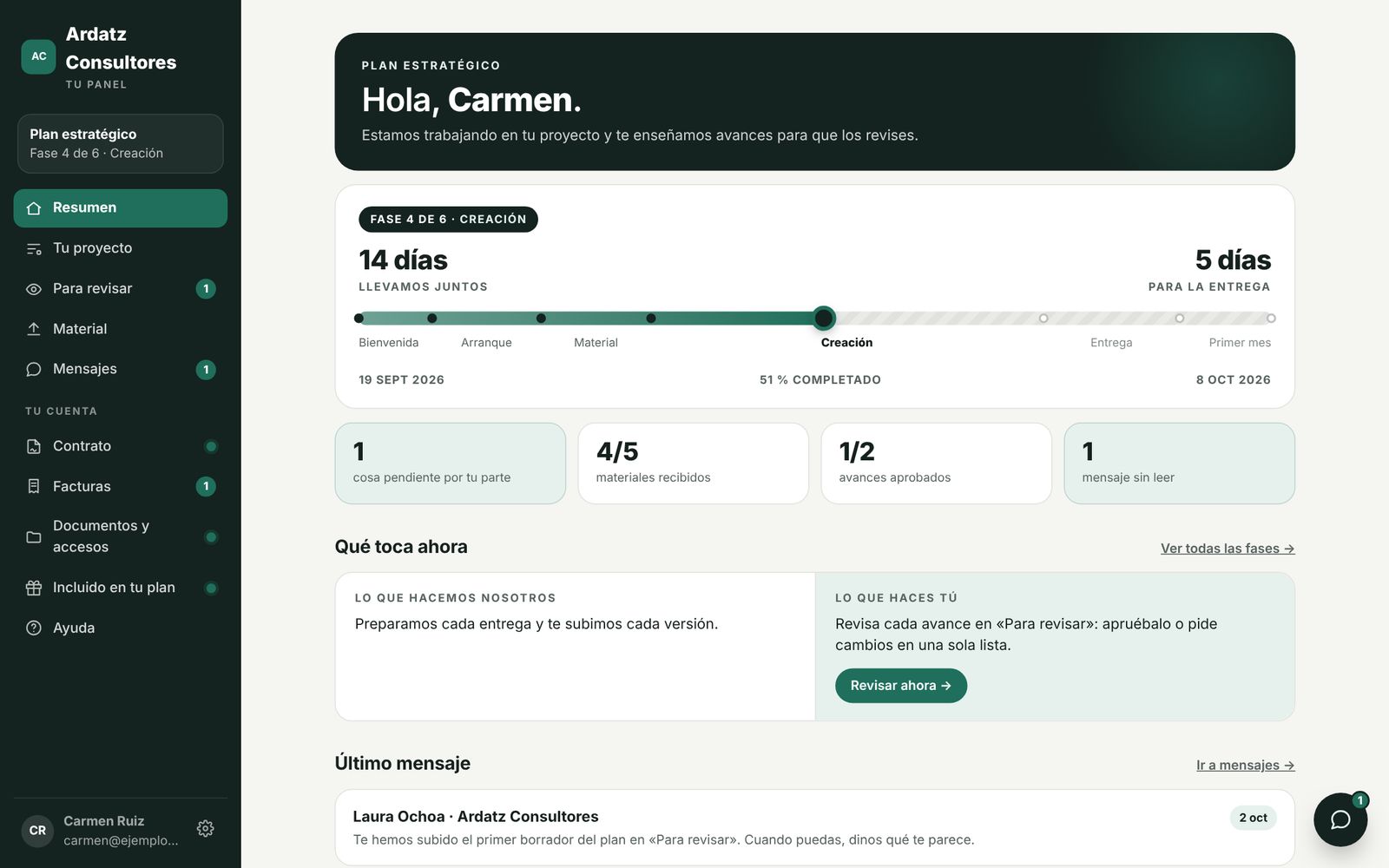Open the Laura Ochoa message card
The width and height of the screenshot is (1389, 868).
point(815,827)
